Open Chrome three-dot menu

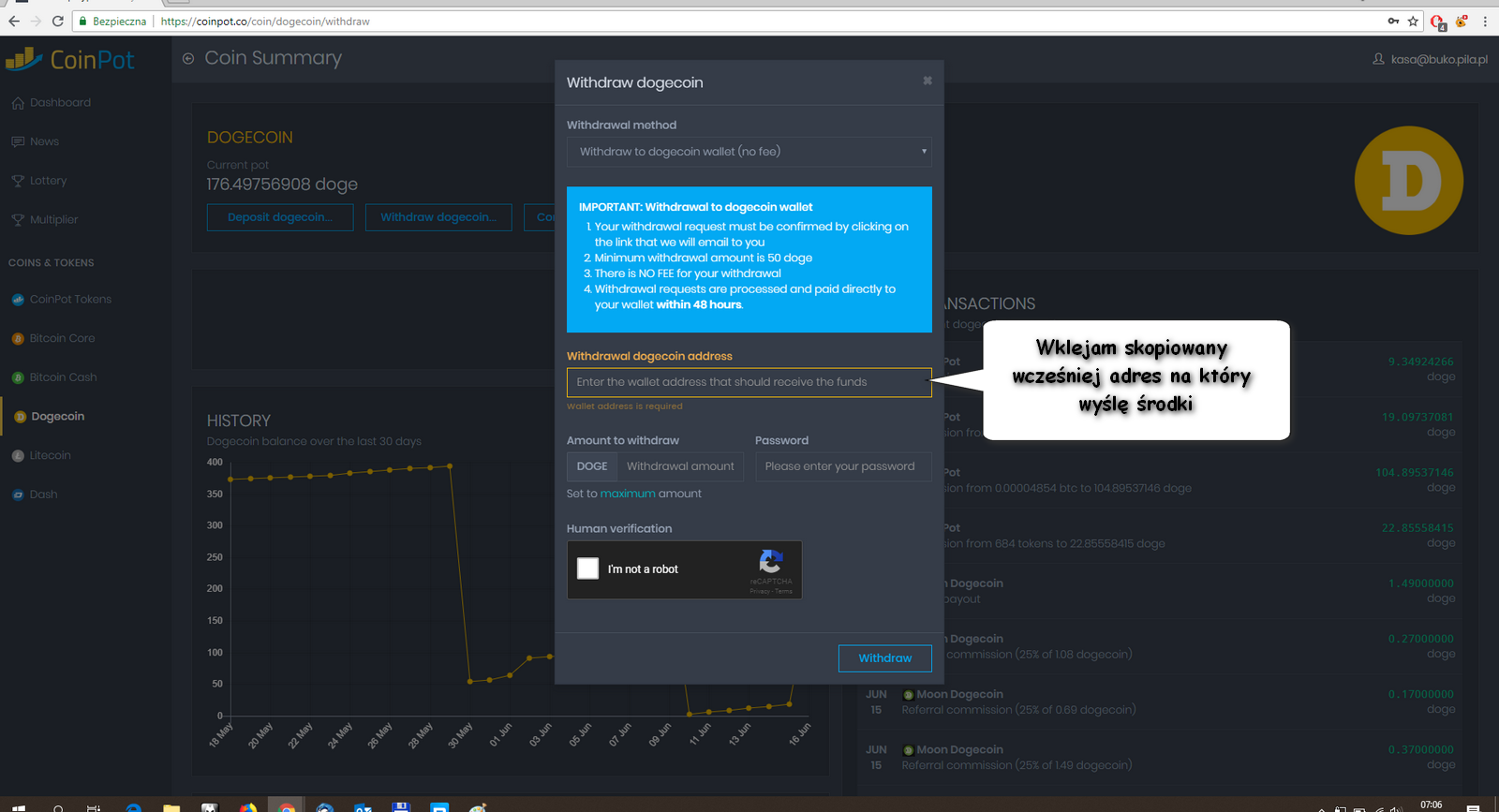tap(1485, 21)
